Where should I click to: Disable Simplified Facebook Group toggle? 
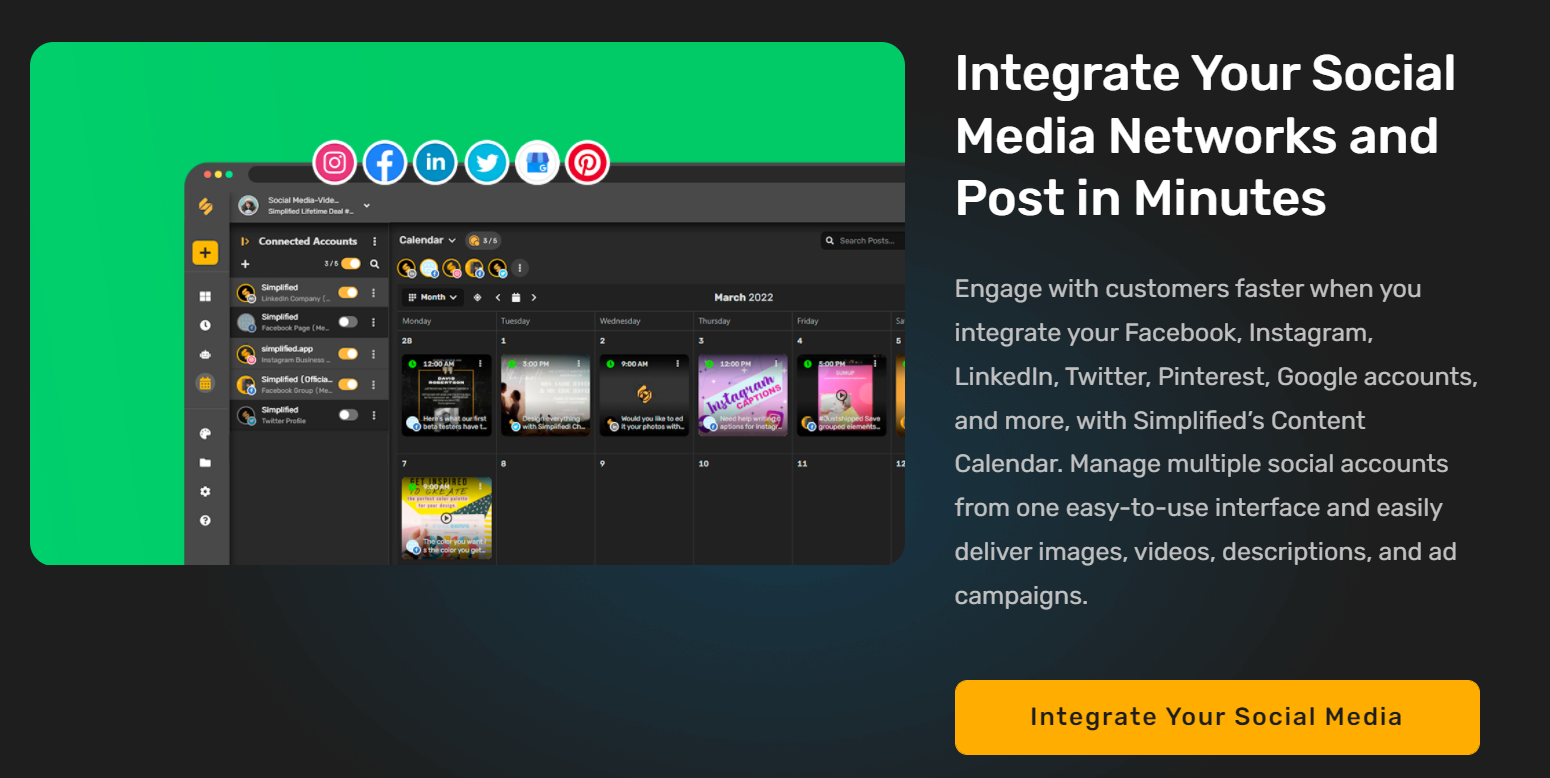[x=348, y=384]
